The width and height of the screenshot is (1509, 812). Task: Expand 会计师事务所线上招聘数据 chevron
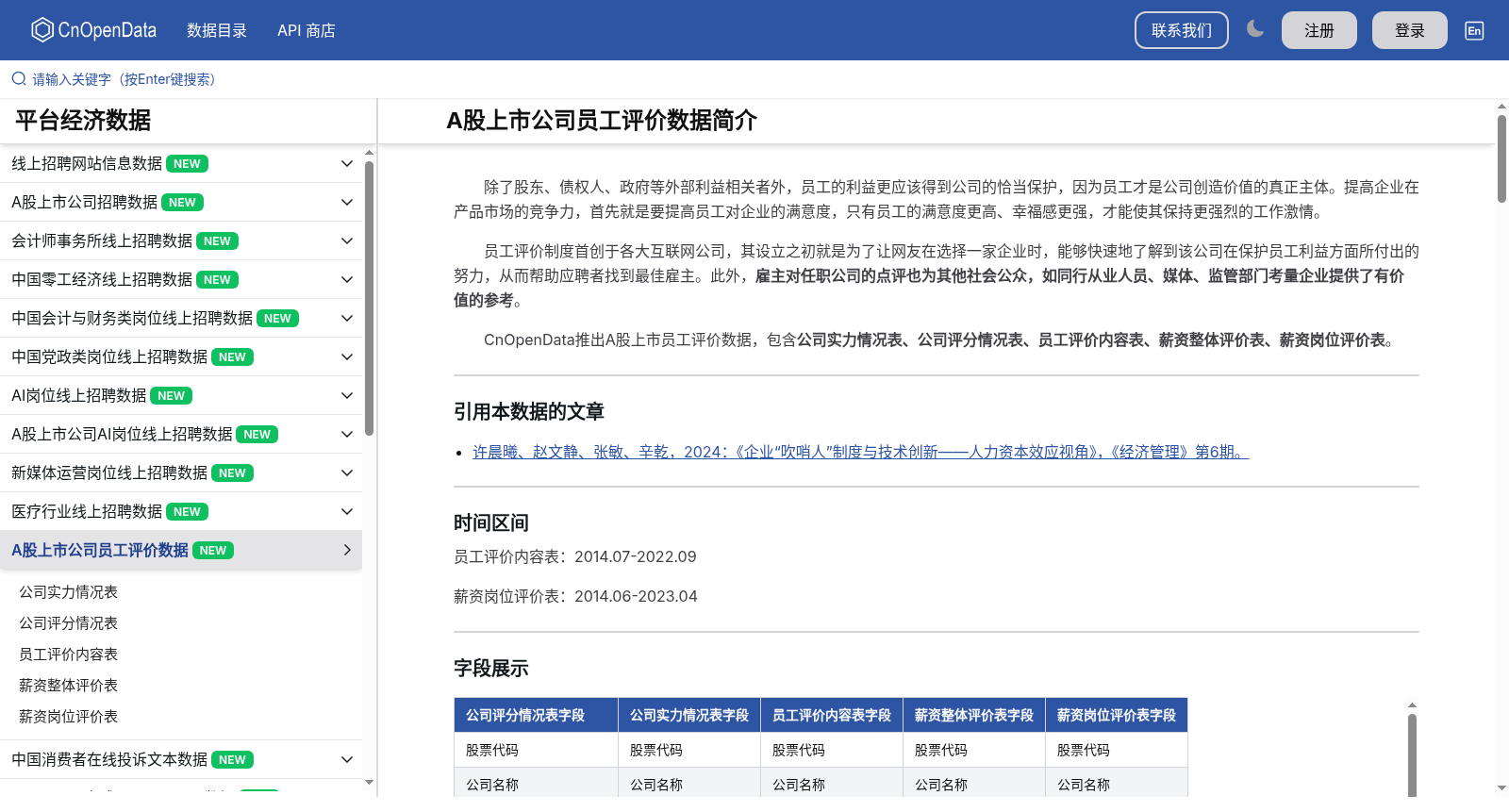point(347,241)
